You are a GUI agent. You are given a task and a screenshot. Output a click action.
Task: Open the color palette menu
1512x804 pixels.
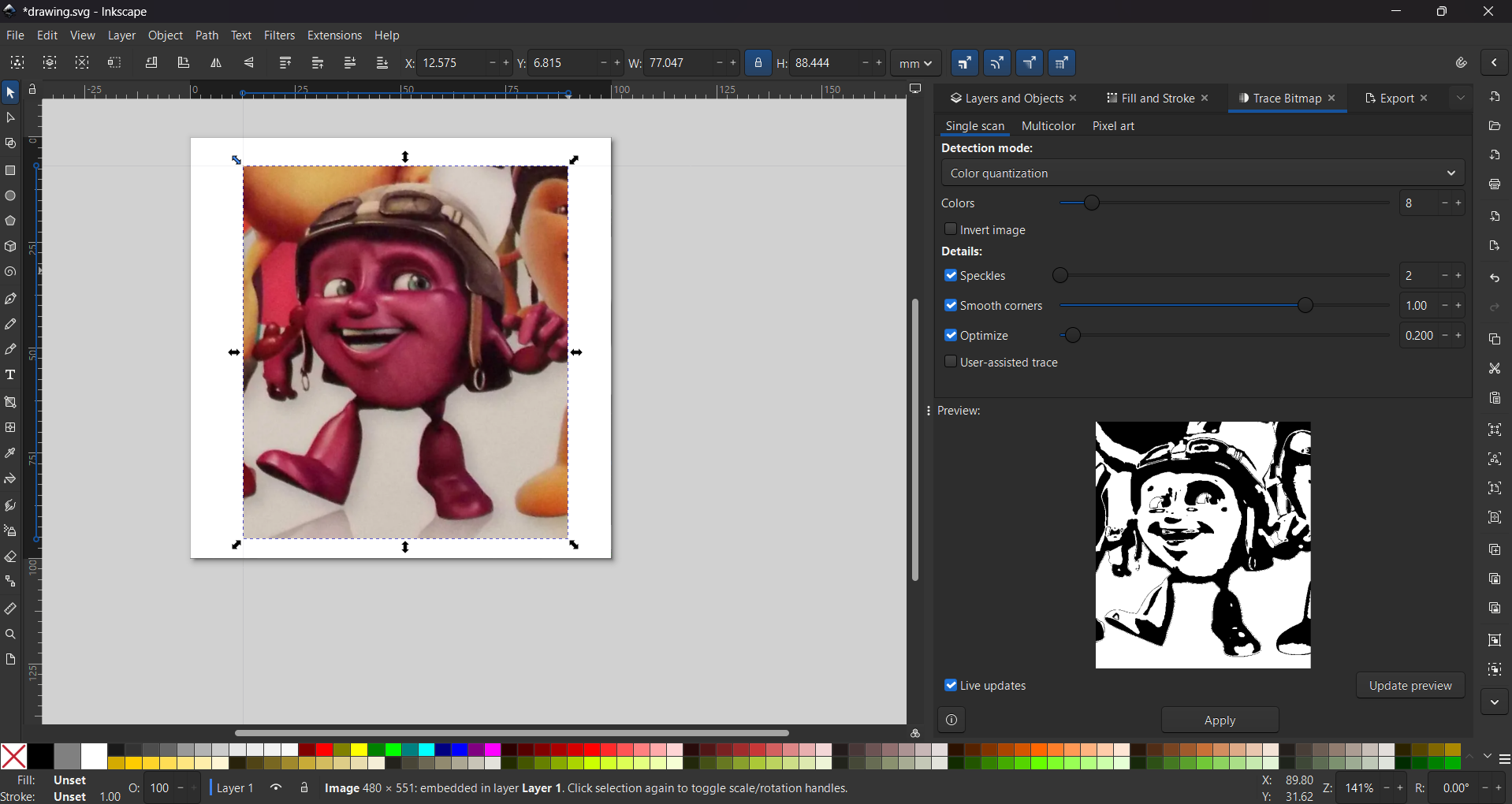point(1505,759)
